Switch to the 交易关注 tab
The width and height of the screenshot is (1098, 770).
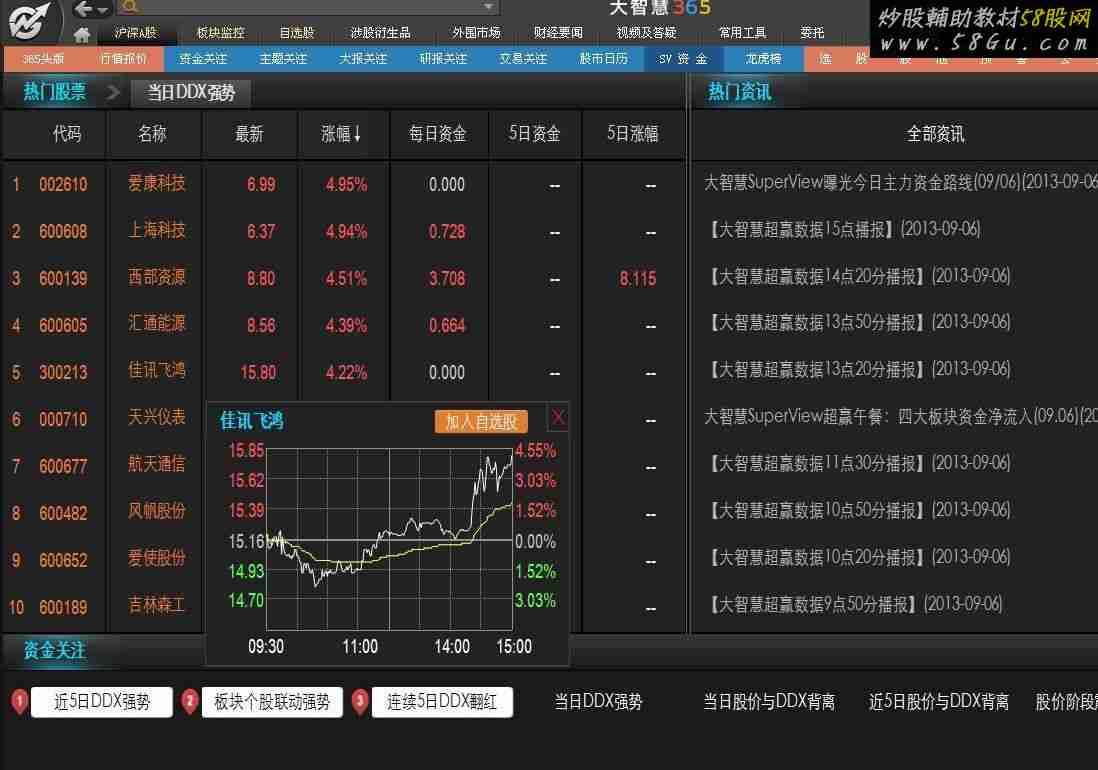coord(523,59)
